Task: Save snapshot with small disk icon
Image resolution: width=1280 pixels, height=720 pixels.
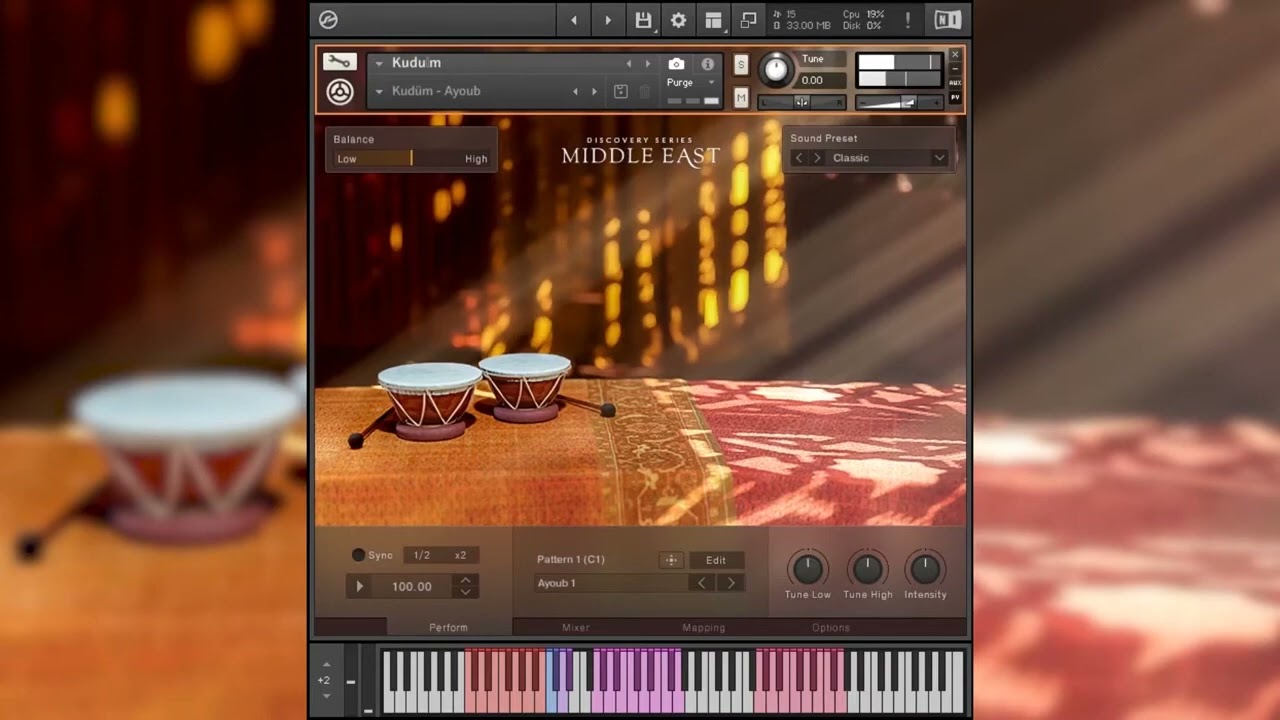Action: click(620, 91)
